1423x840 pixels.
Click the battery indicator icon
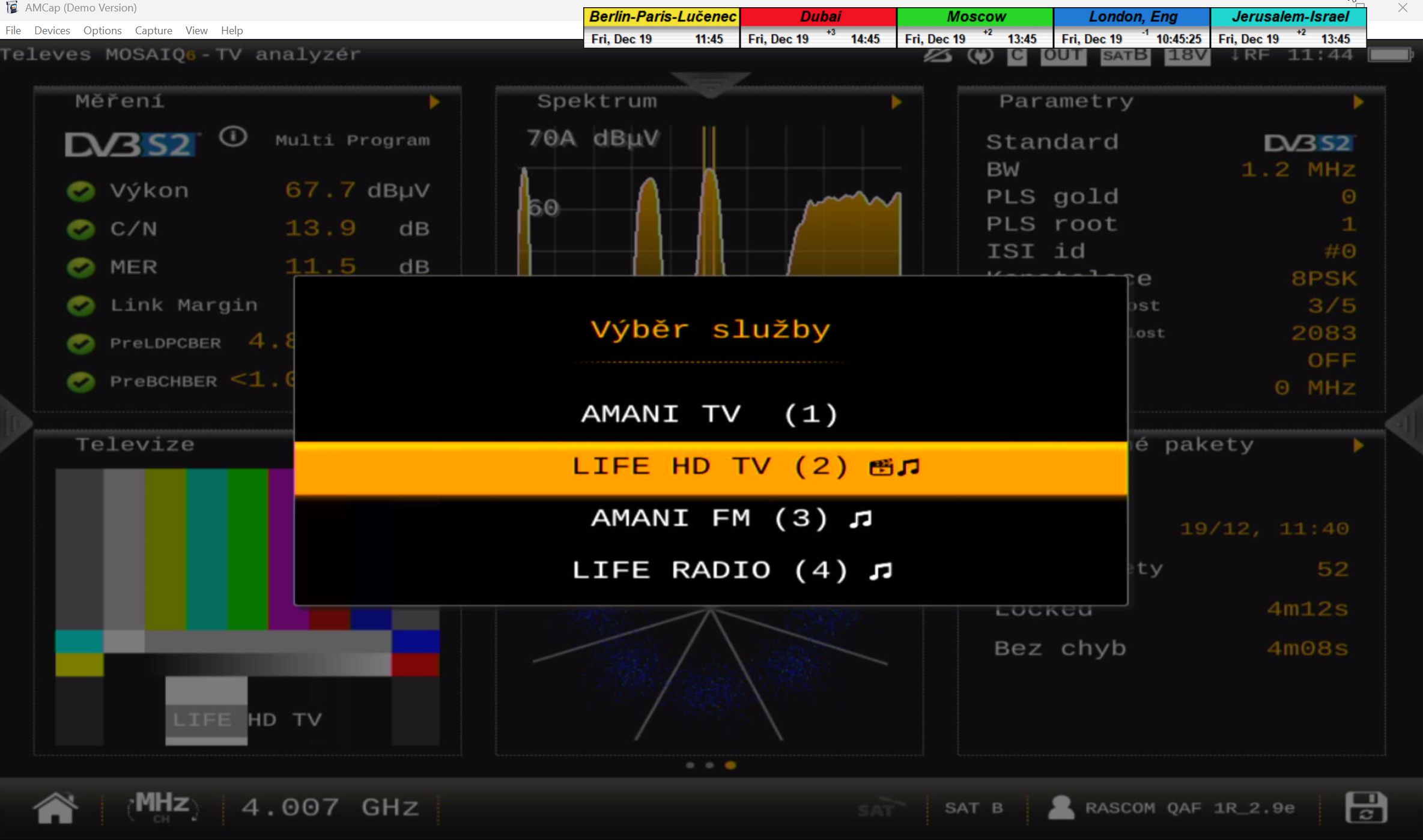pos(1391,55)
